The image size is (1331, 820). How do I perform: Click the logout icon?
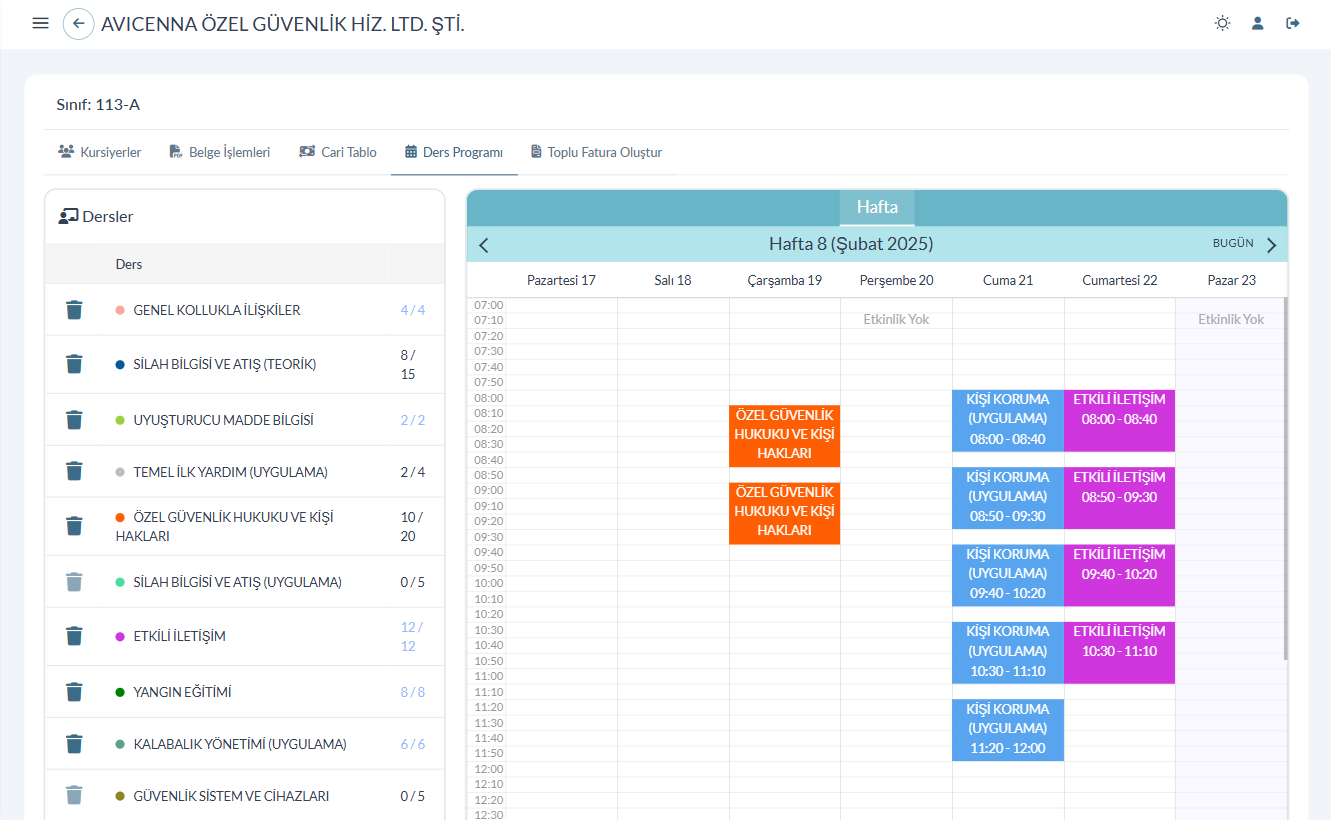(x=1293, y=23)
